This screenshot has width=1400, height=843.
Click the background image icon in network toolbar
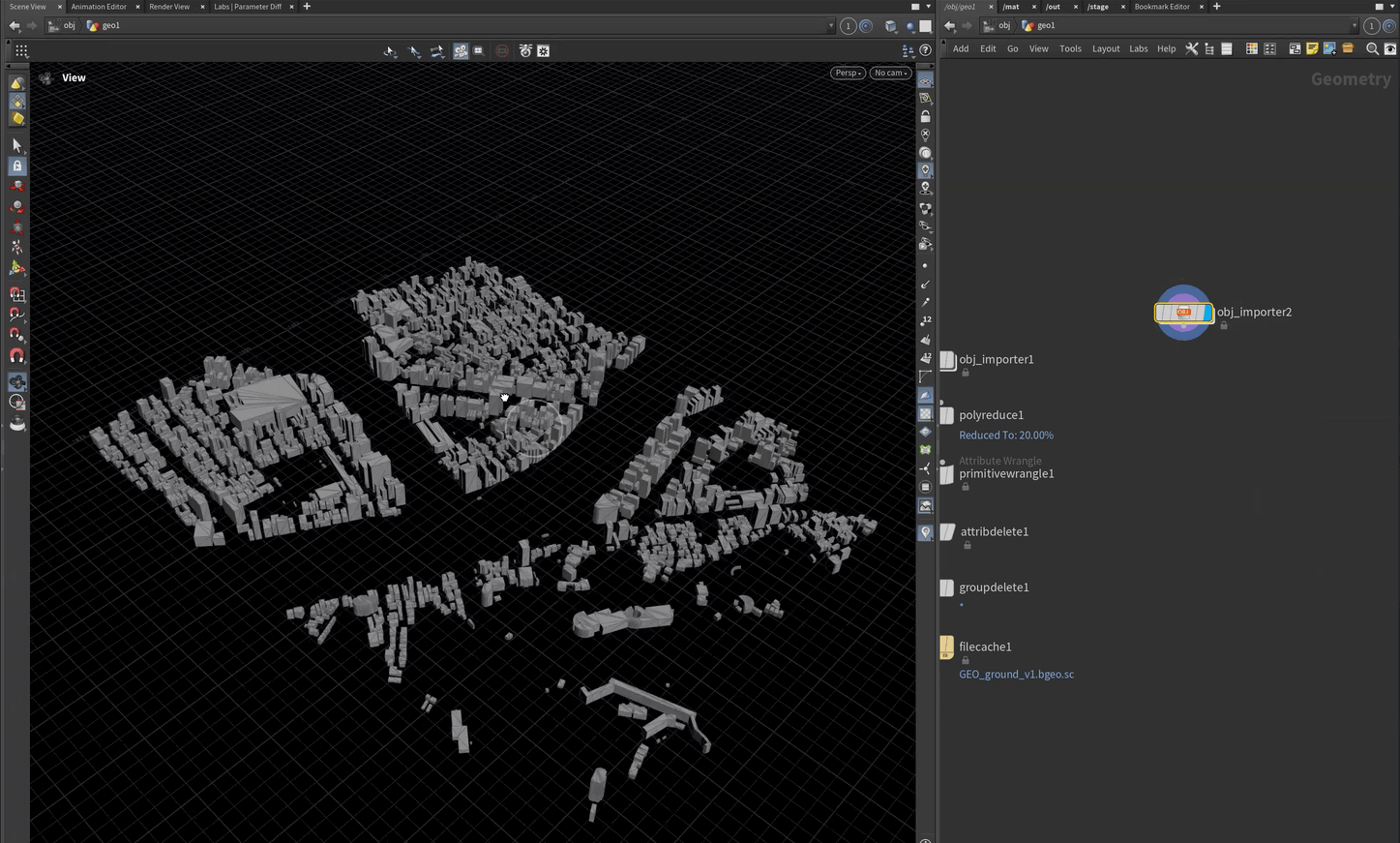[1329, 48]
